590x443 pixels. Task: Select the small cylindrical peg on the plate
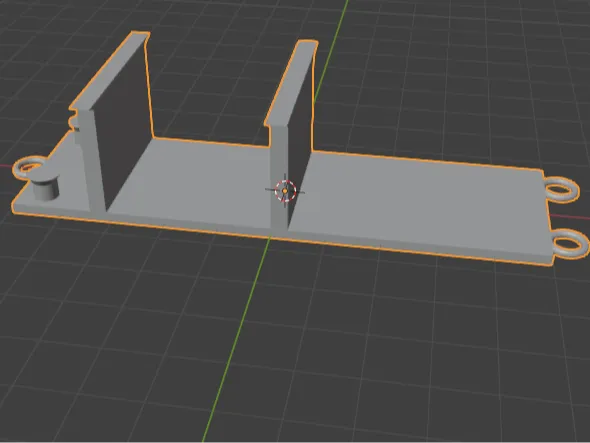46,187
